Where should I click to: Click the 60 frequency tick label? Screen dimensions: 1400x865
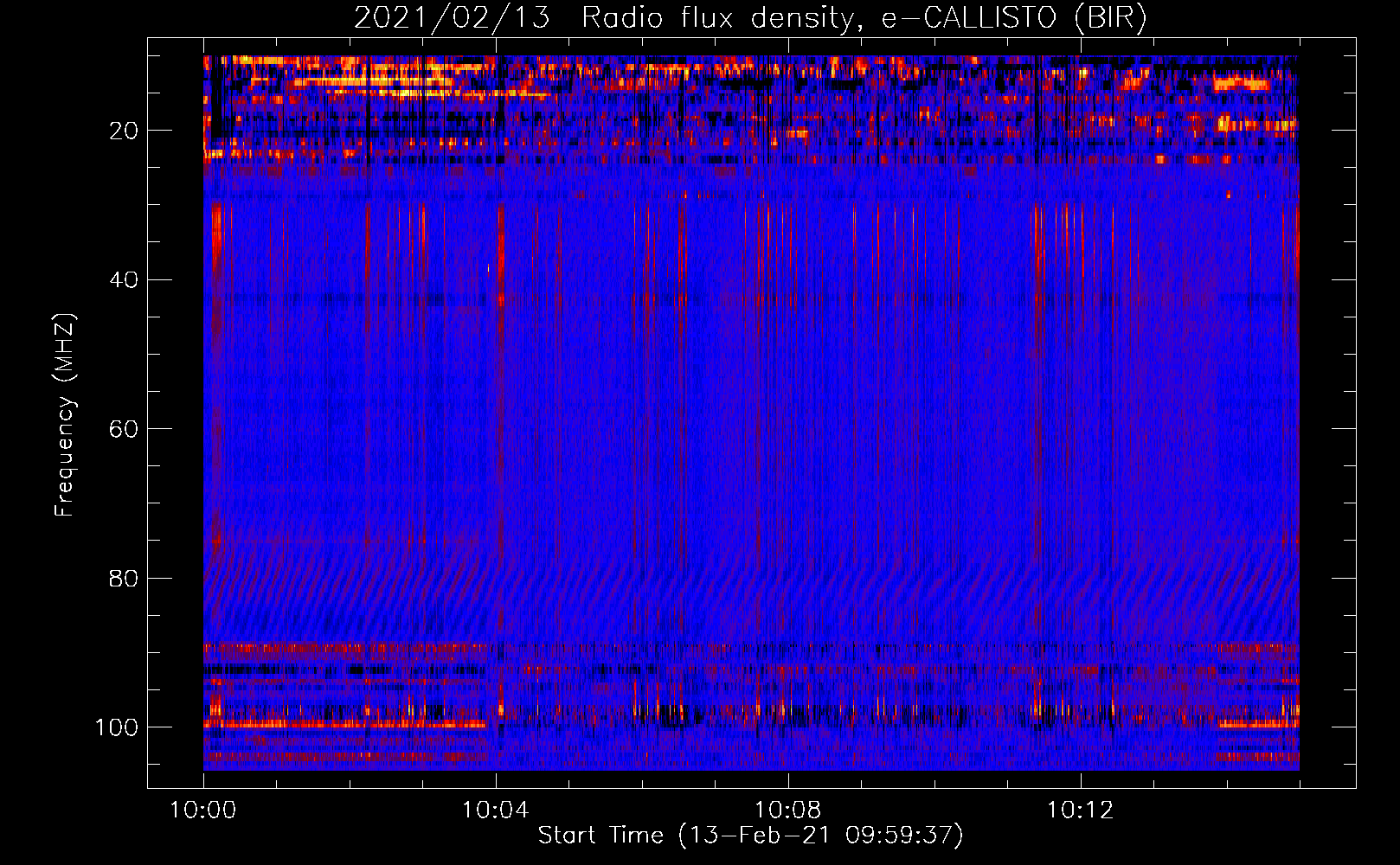(124, 429)
